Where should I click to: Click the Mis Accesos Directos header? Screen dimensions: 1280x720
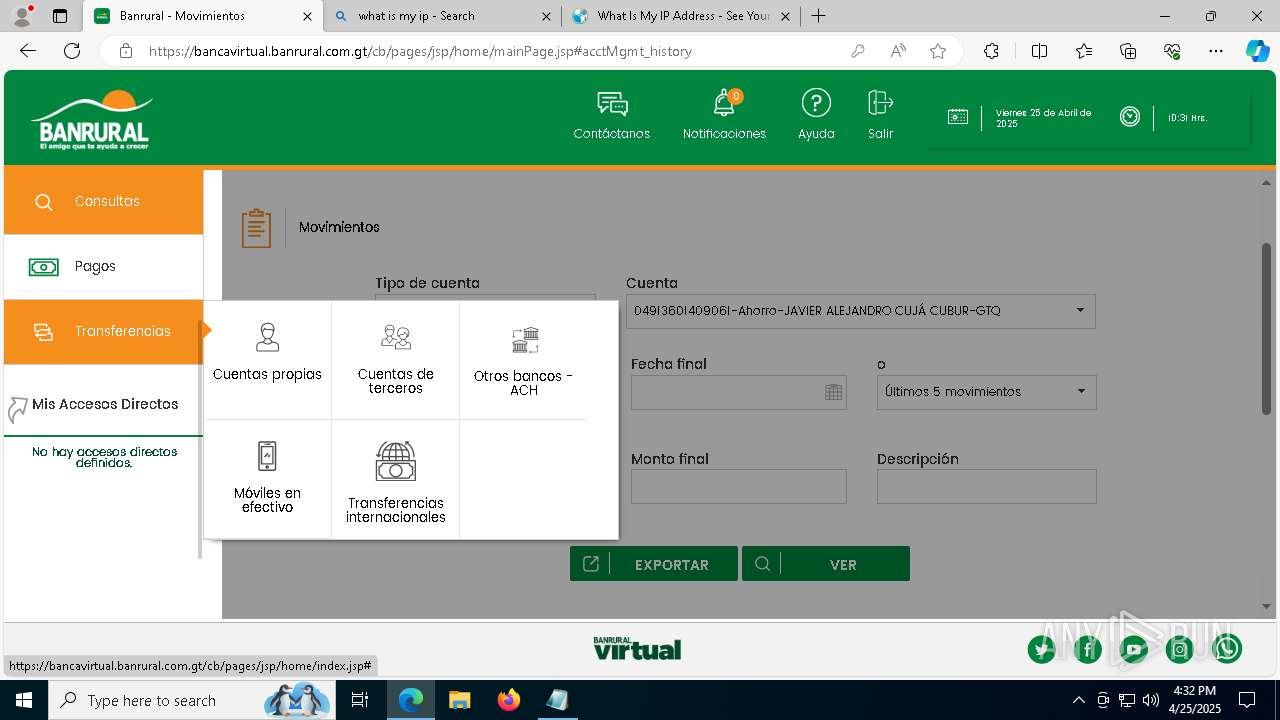click(x=105, y=404)
